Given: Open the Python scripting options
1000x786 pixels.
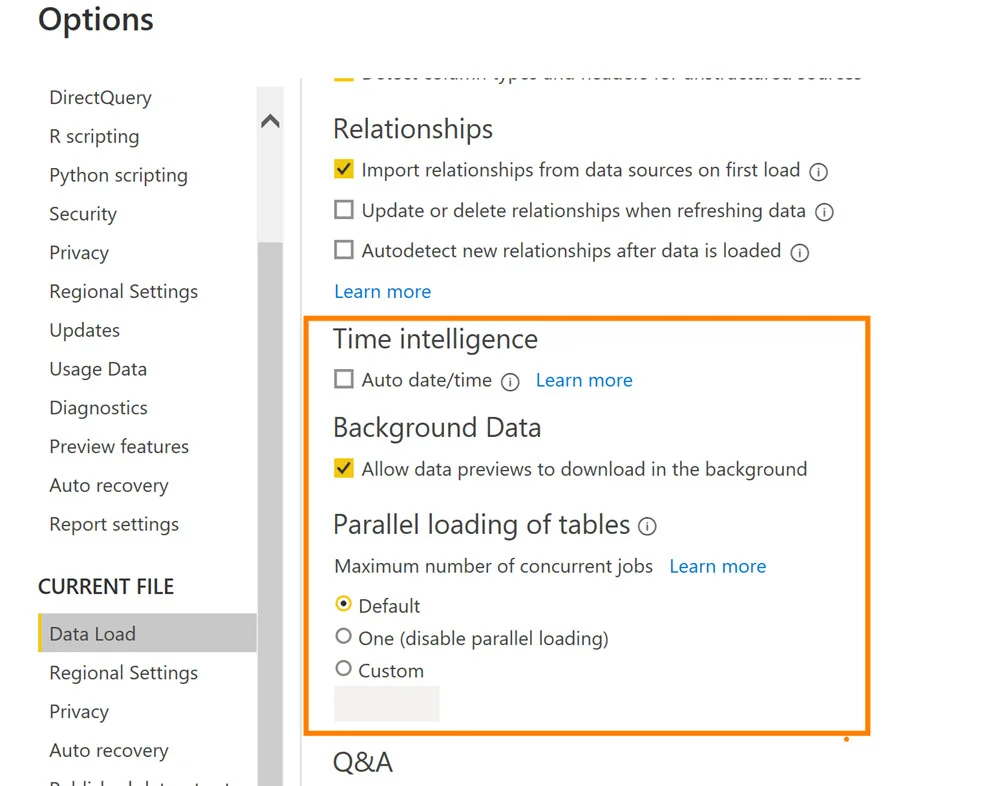Looking at the screenshot, I should [x=118, y=175].
